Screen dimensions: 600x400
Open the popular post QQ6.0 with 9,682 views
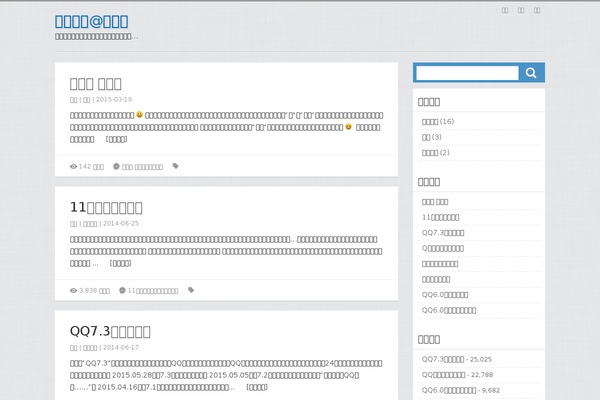click(449, 390)
